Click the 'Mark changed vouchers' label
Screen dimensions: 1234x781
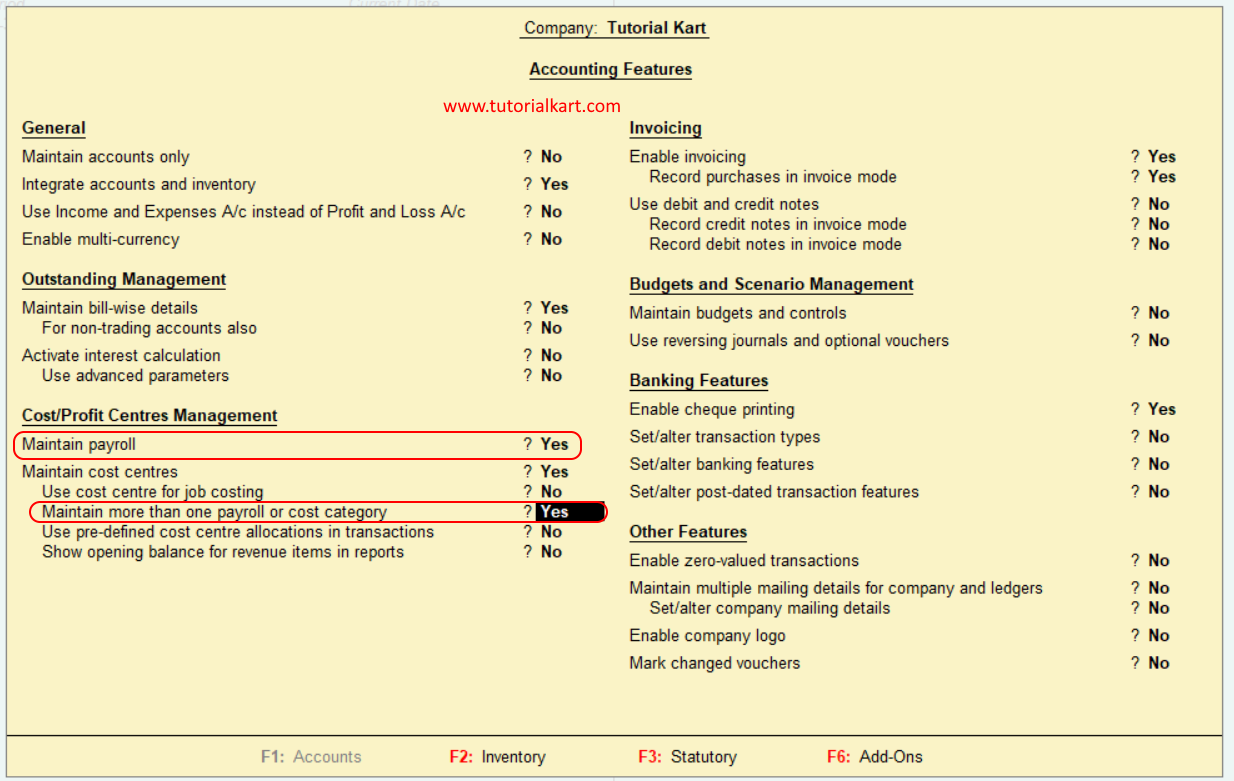point(714,663)
